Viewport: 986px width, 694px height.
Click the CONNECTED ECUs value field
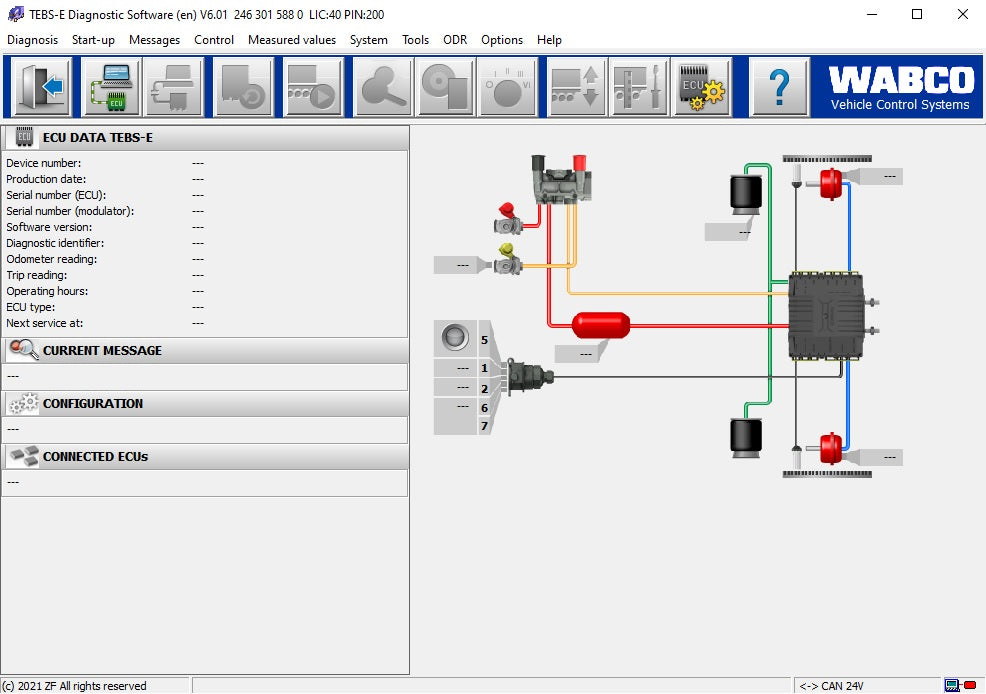click(x=205, y=483)
